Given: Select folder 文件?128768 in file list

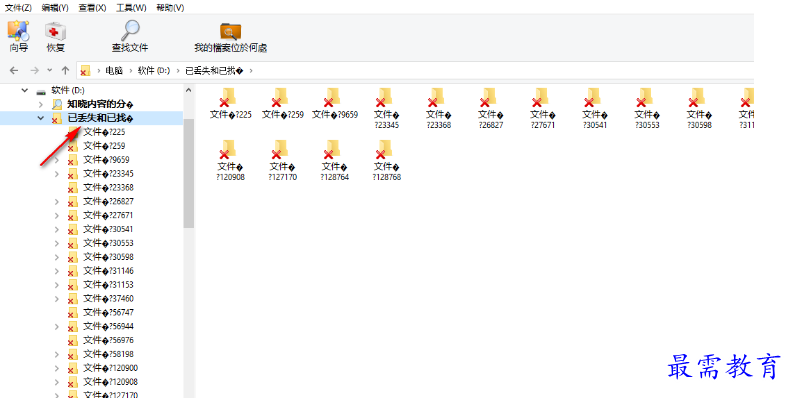Looking at the screenshot, I should [386, 161].
